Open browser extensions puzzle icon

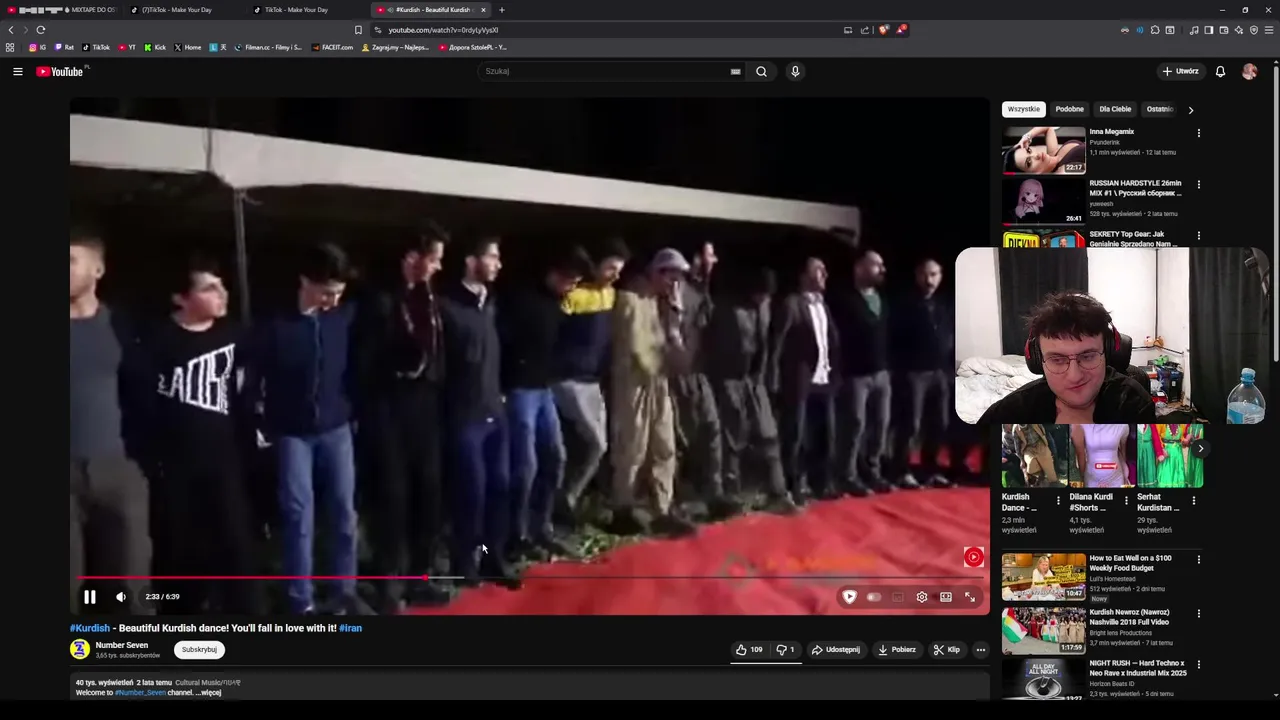[1155, 30]
